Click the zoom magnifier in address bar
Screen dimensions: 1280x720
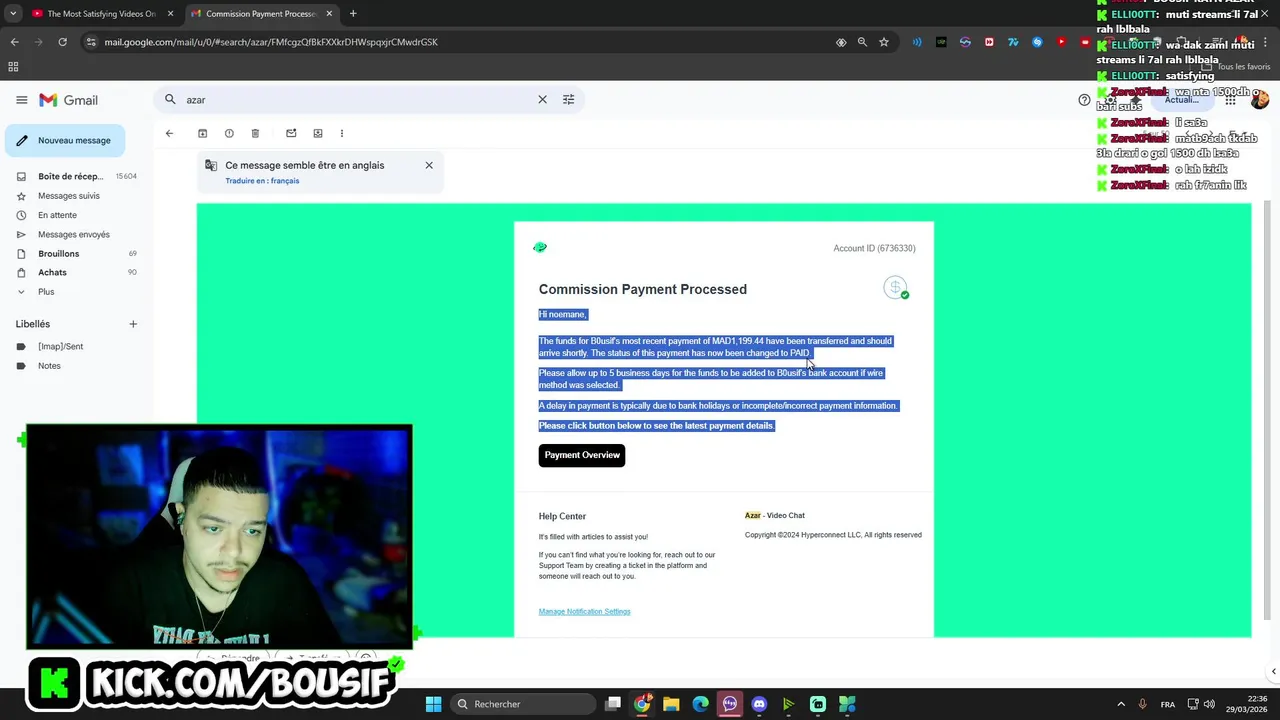[862, 42]
